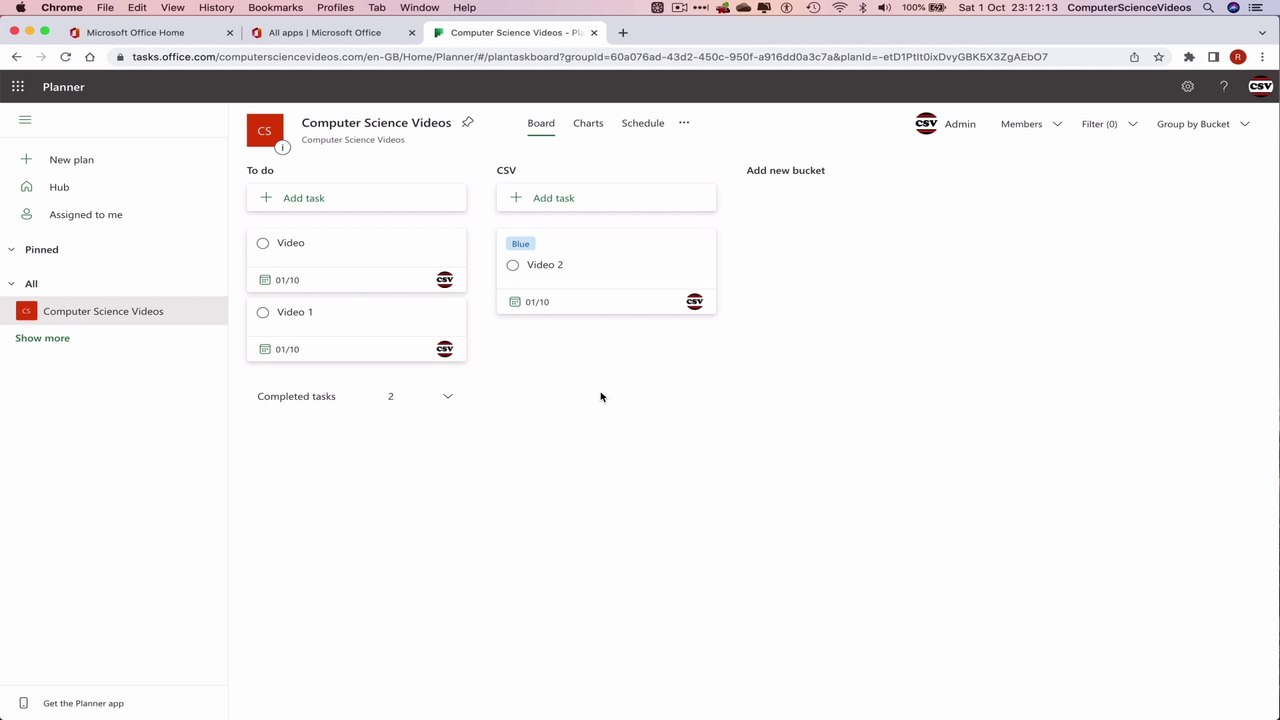Go back in Chrome
The image size is (1280, 720).
[x=17, y=57]
